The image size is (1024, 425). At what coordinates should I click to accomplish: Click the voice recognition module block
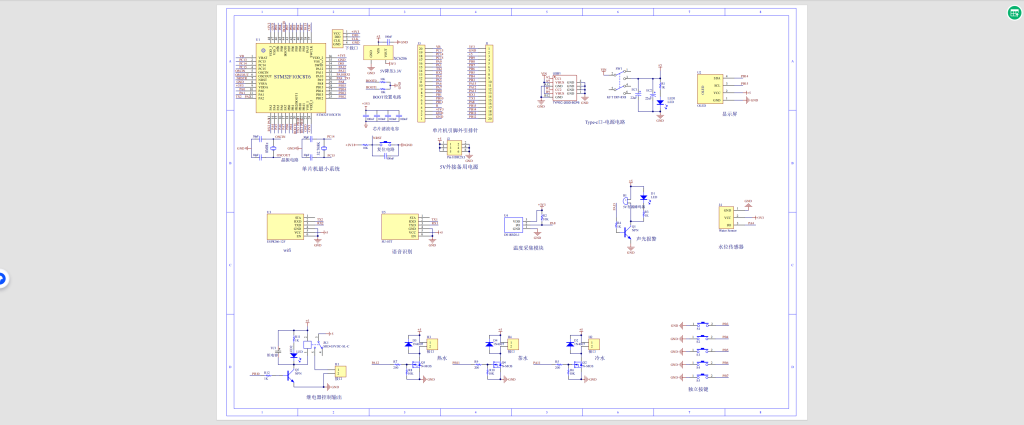pos(399,226)
